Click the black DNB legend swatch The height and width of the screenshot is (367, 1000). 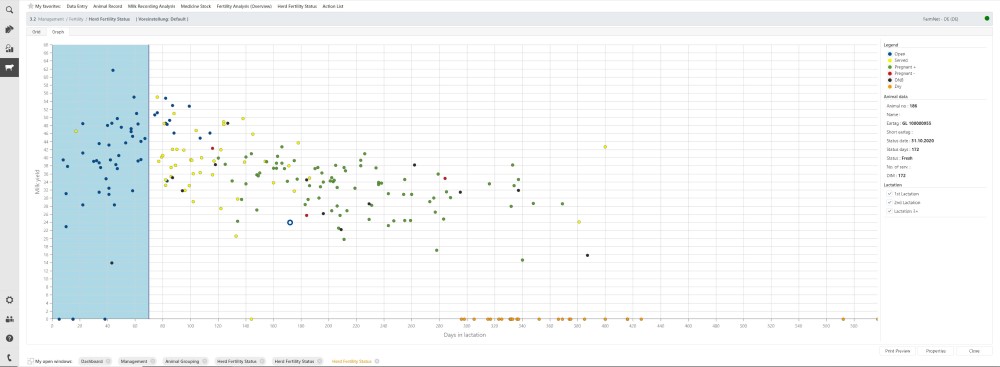point(890,80)
